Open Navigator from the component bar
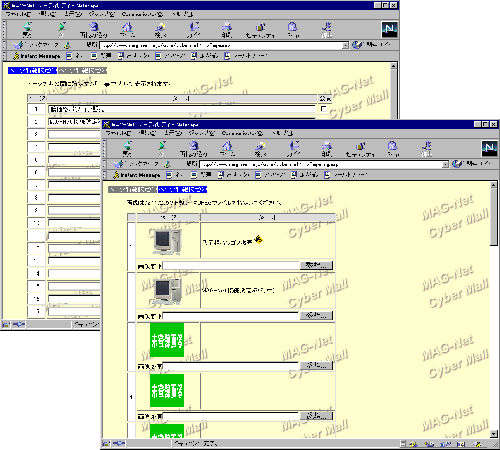This screenshot has width=500, height=450. click(x=414, y=444)
